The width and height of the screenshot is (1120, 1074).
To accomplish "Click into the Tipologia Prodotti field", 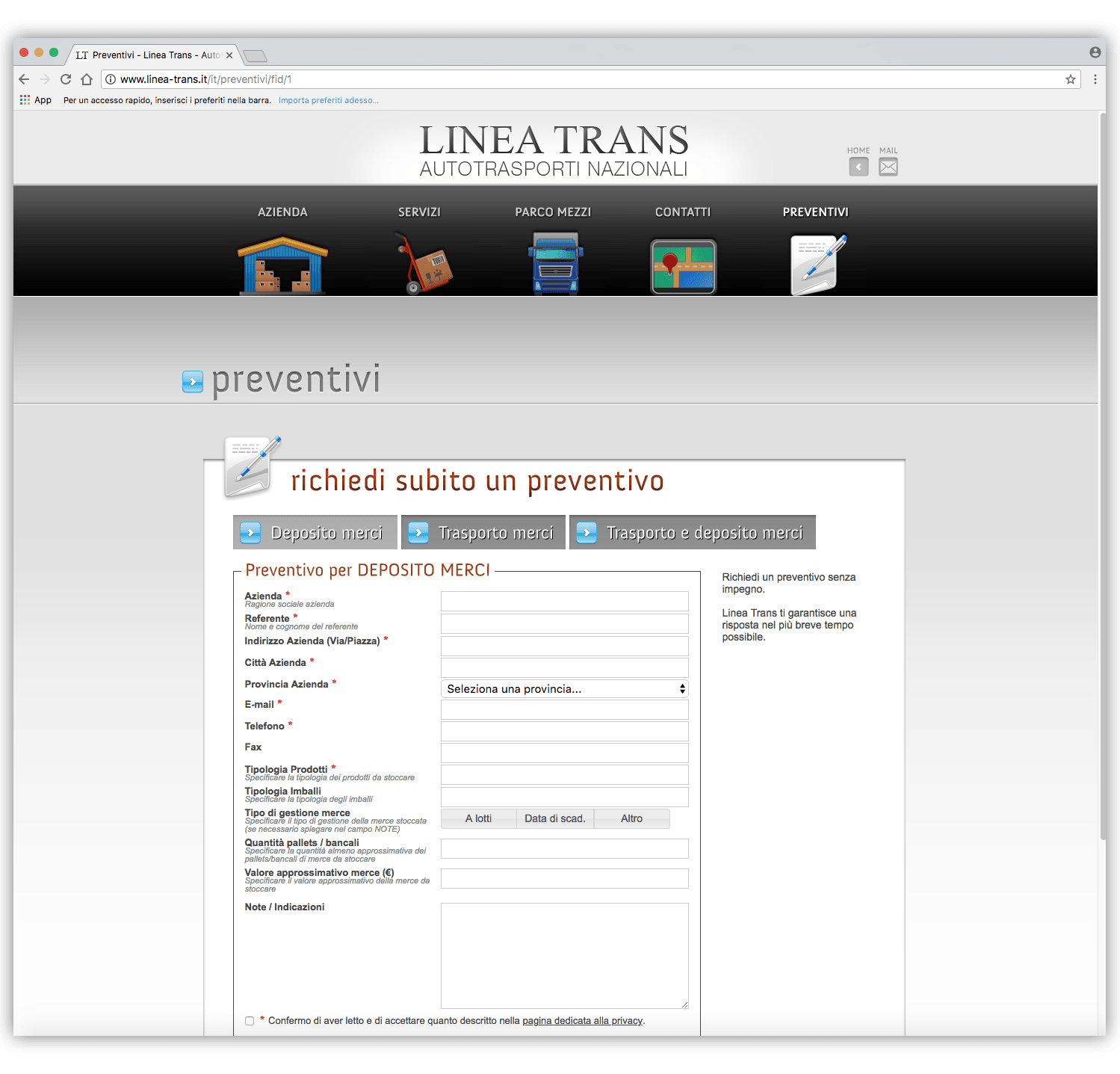I will 565,775.
